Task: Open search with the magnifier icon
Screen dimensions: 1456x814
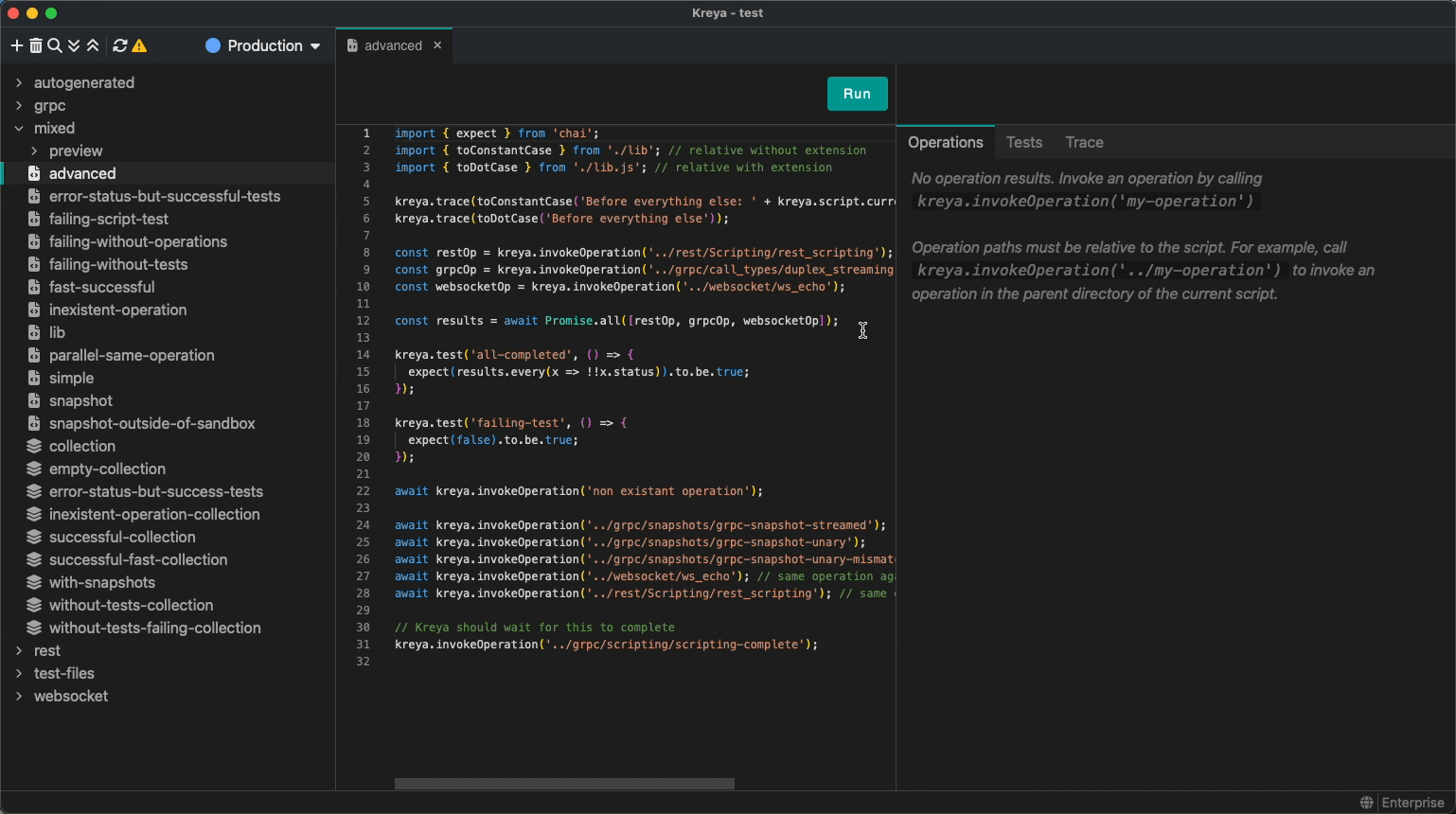Action: coord(55,45)
